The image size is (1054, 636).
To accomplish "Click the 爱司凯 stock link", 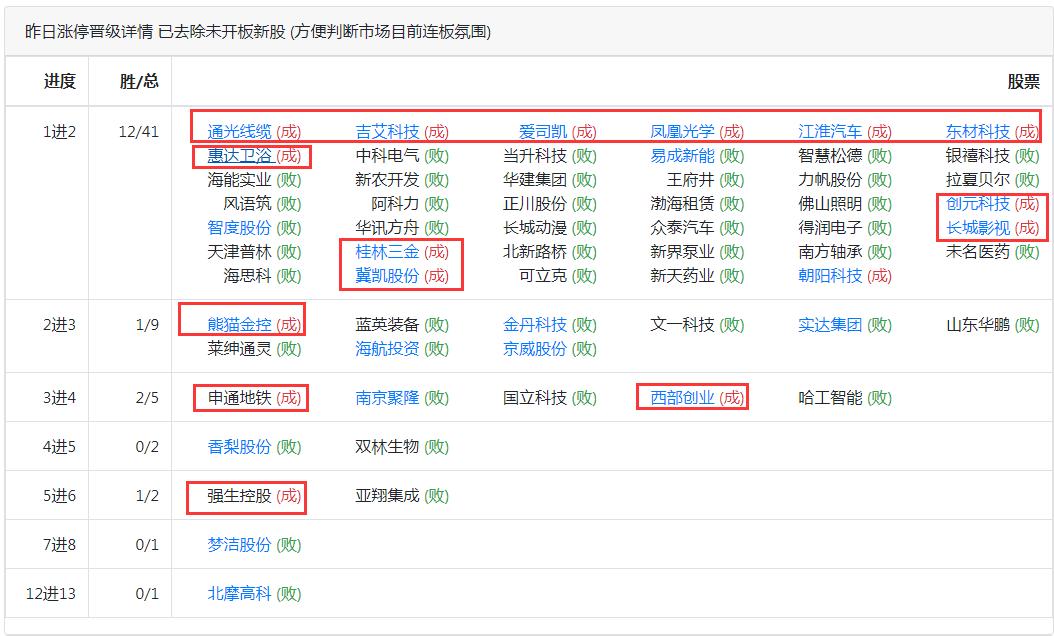I will (543, 132).
